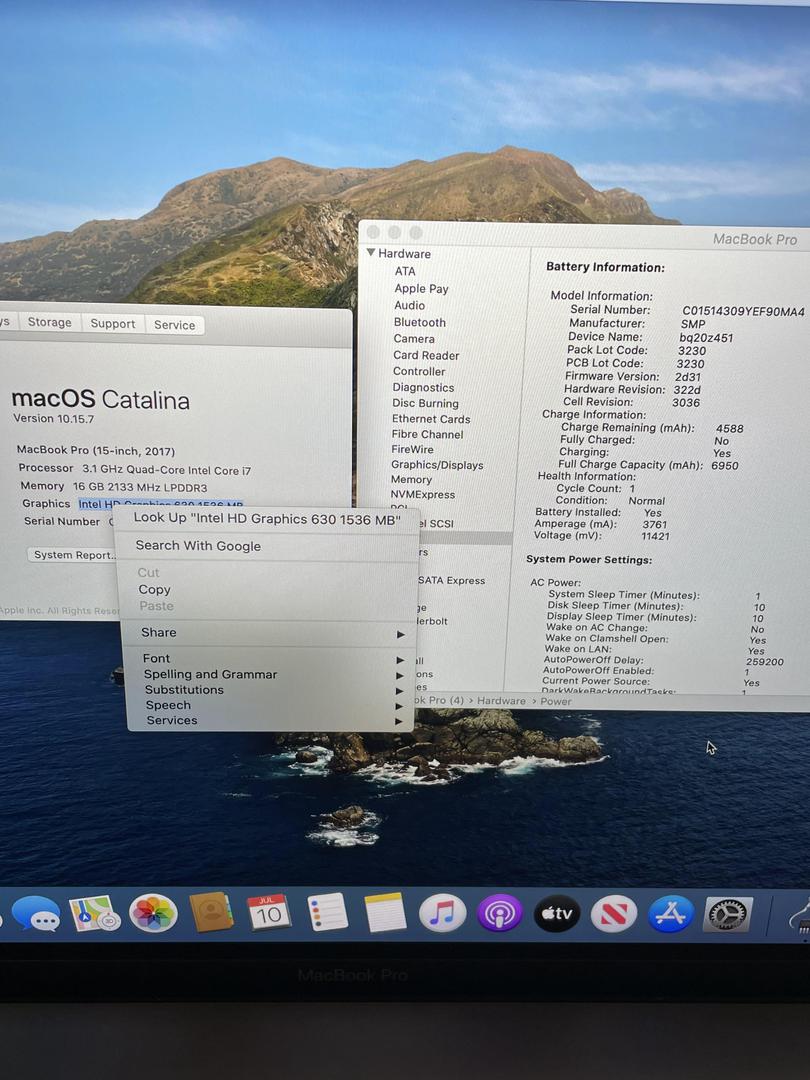Select Graphics/Displays in the sidebar
This screenshot has height=1080, width=810.
437,465
